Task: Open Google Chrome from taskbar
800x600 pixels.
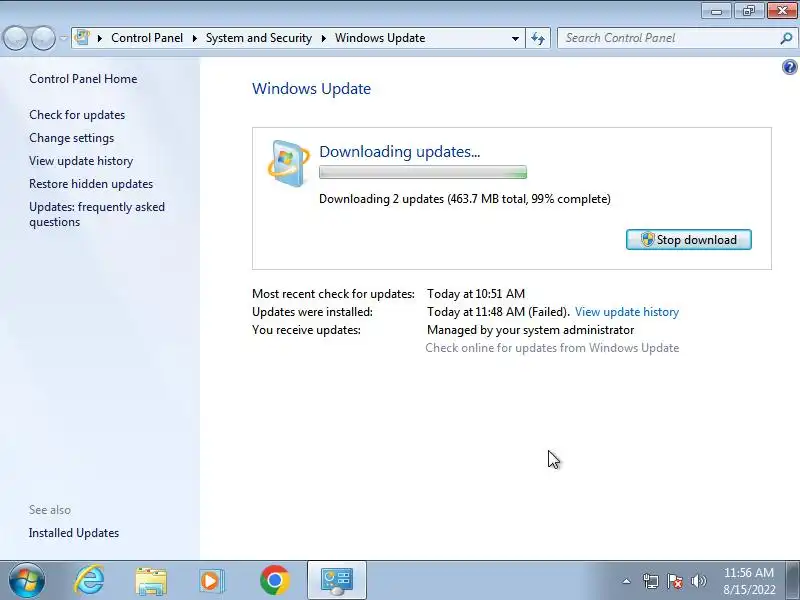Action: click(274, 581)
